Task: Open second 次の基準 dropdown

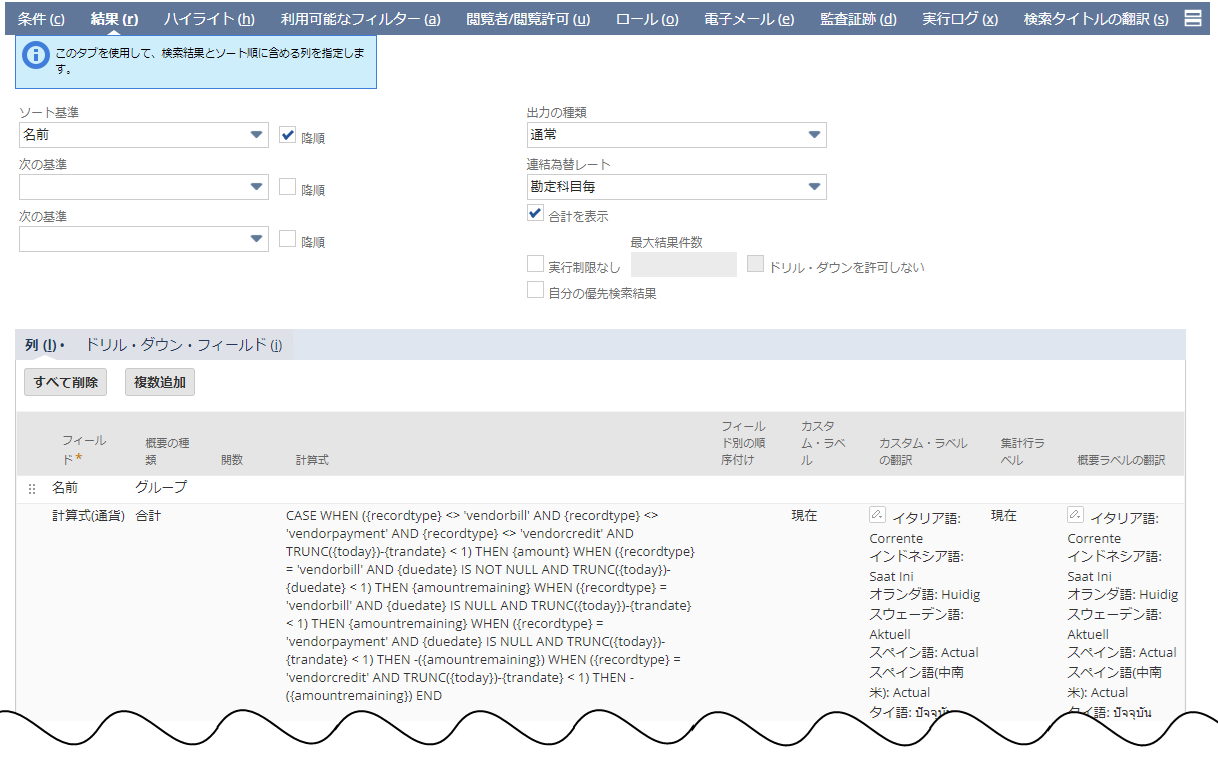Action: (144, 238)
